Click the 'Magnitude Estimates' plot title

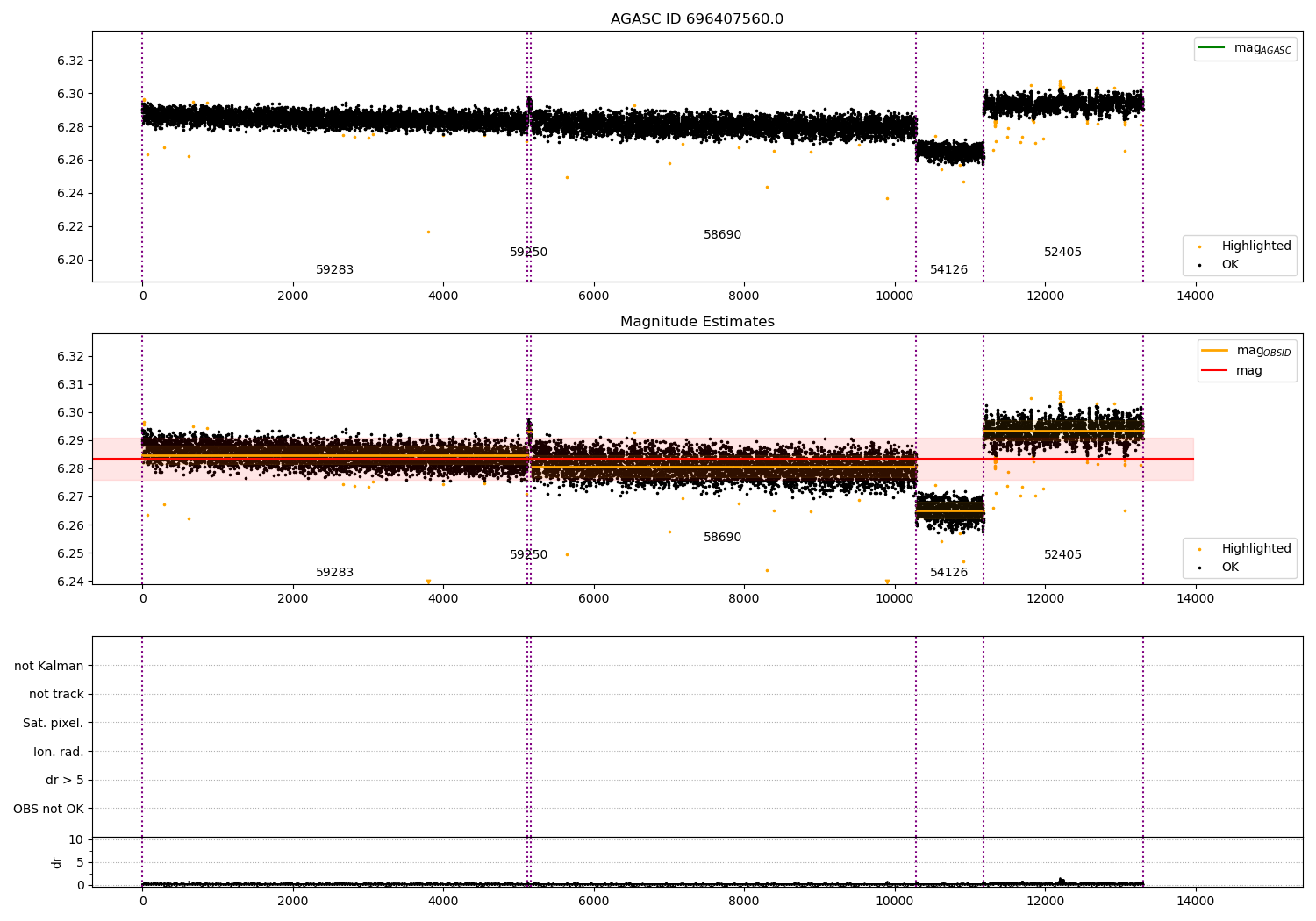point(697,322)
